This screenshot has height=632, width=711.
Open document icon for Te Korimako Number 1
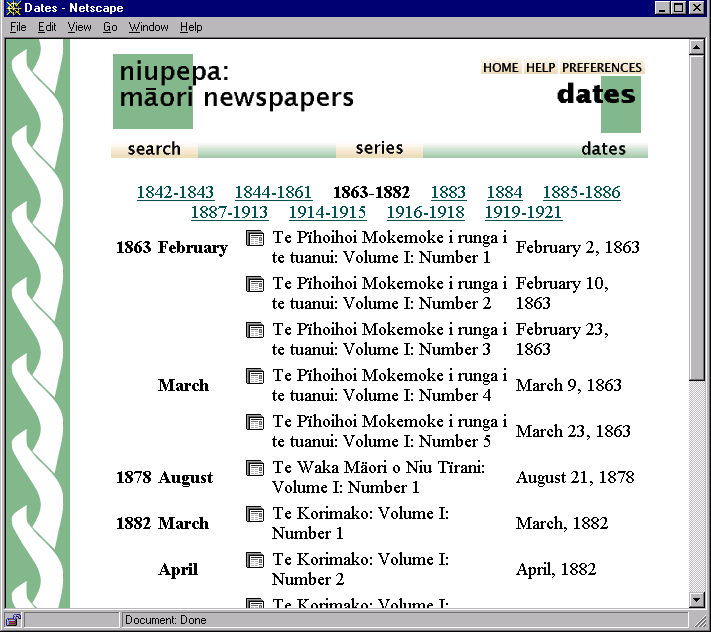tap(255, 514)
